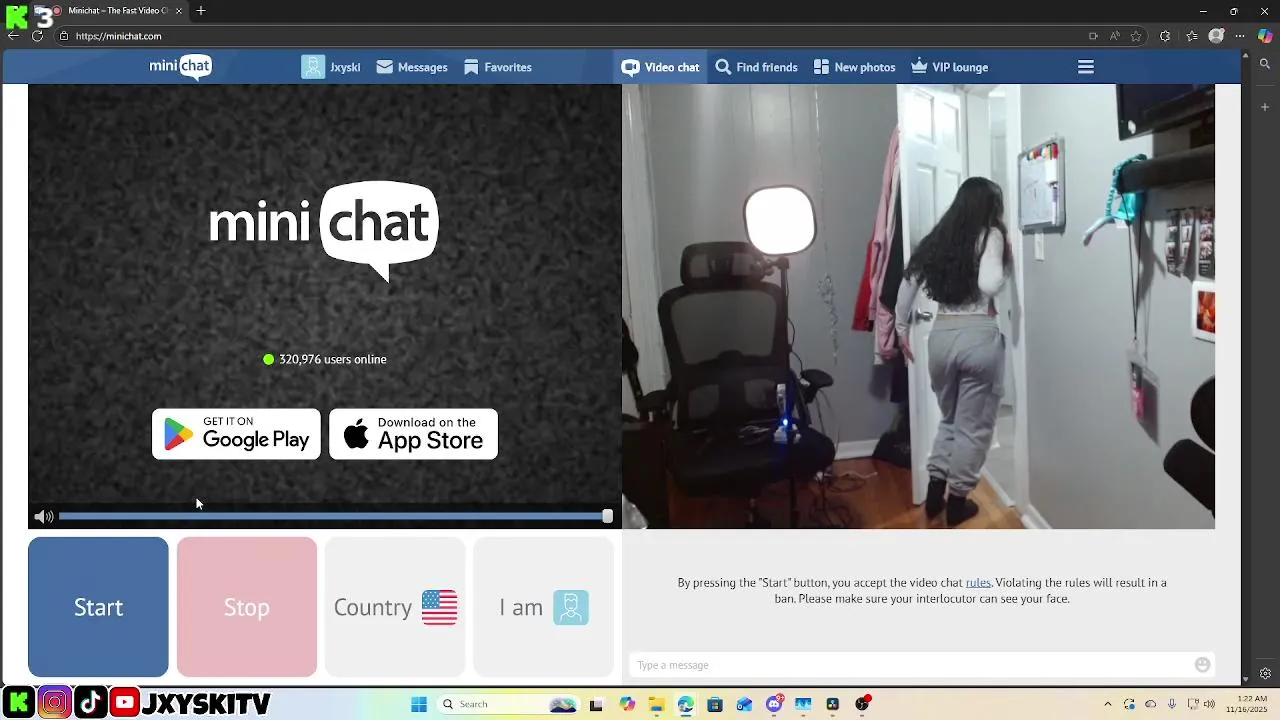Viewport: 1280px width, 720px height.
Task: Open File Explorer from taskbar
Action: pos(656,704)
